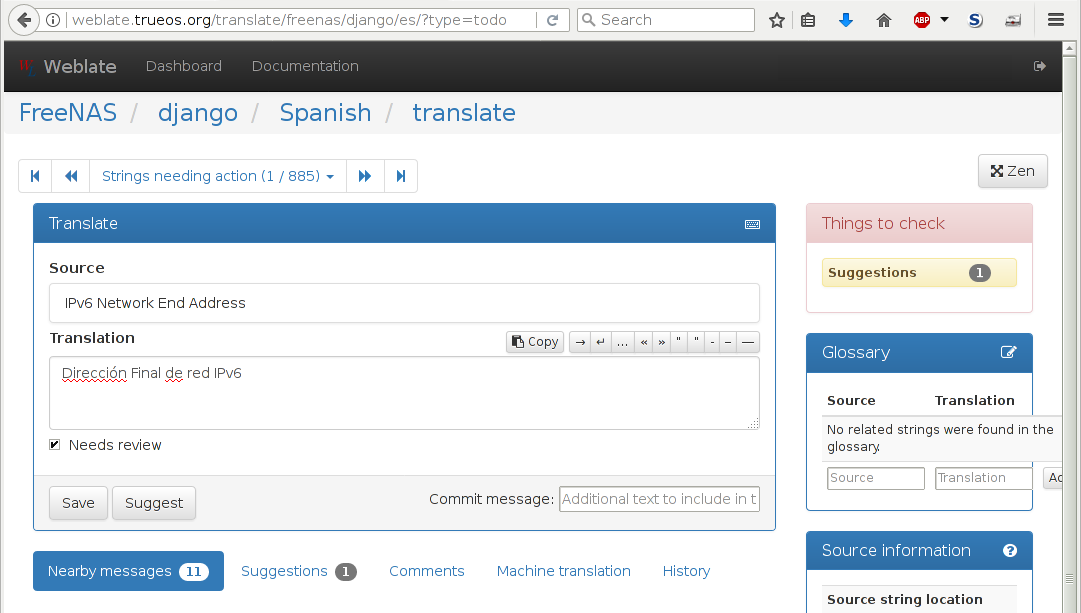Uncheck the Needs review checkbox
The height and width of the screenshot is (613, 1081).
click(54, 444)
